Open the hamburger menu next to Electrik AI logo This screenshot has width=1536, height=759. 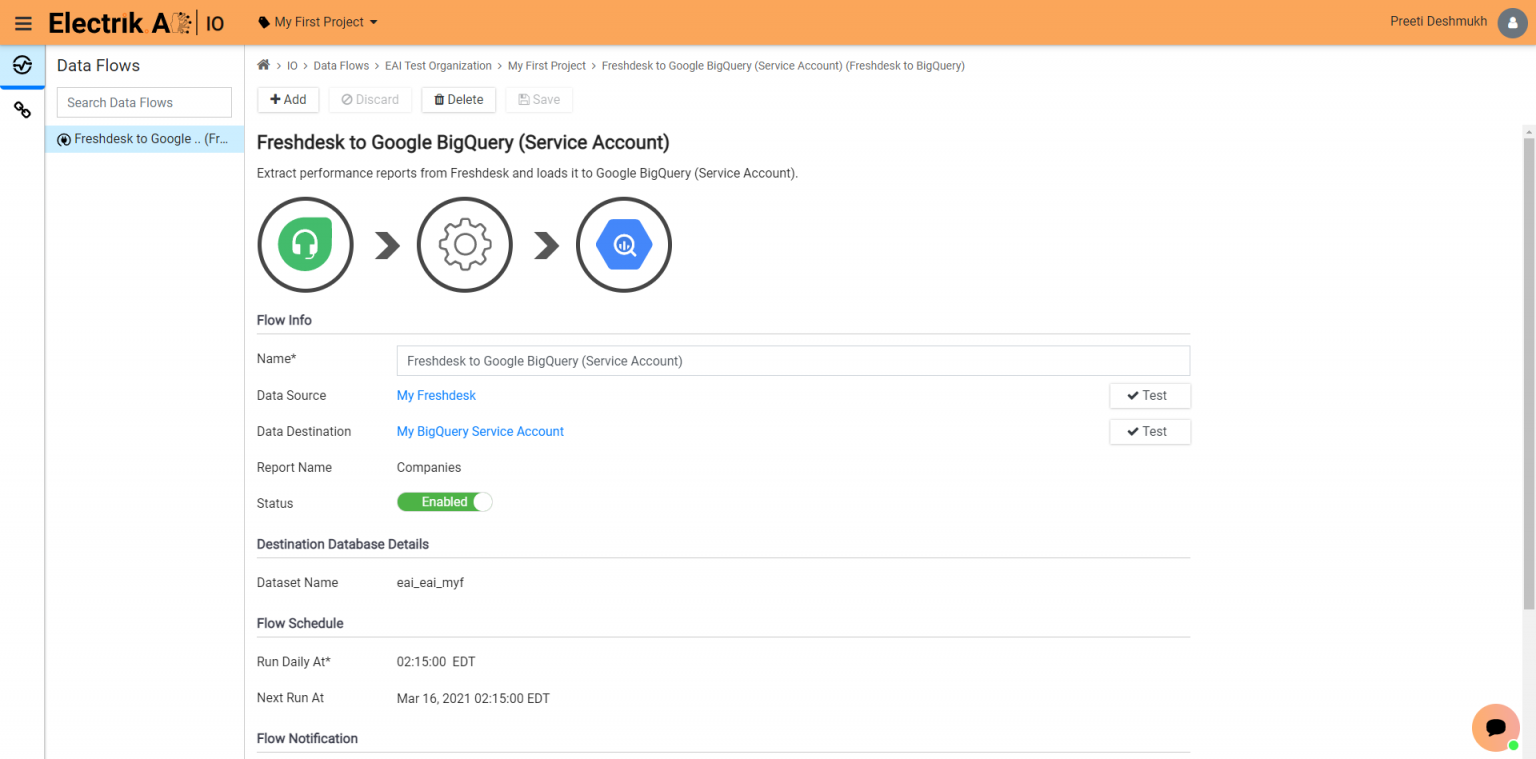(23, 22)
